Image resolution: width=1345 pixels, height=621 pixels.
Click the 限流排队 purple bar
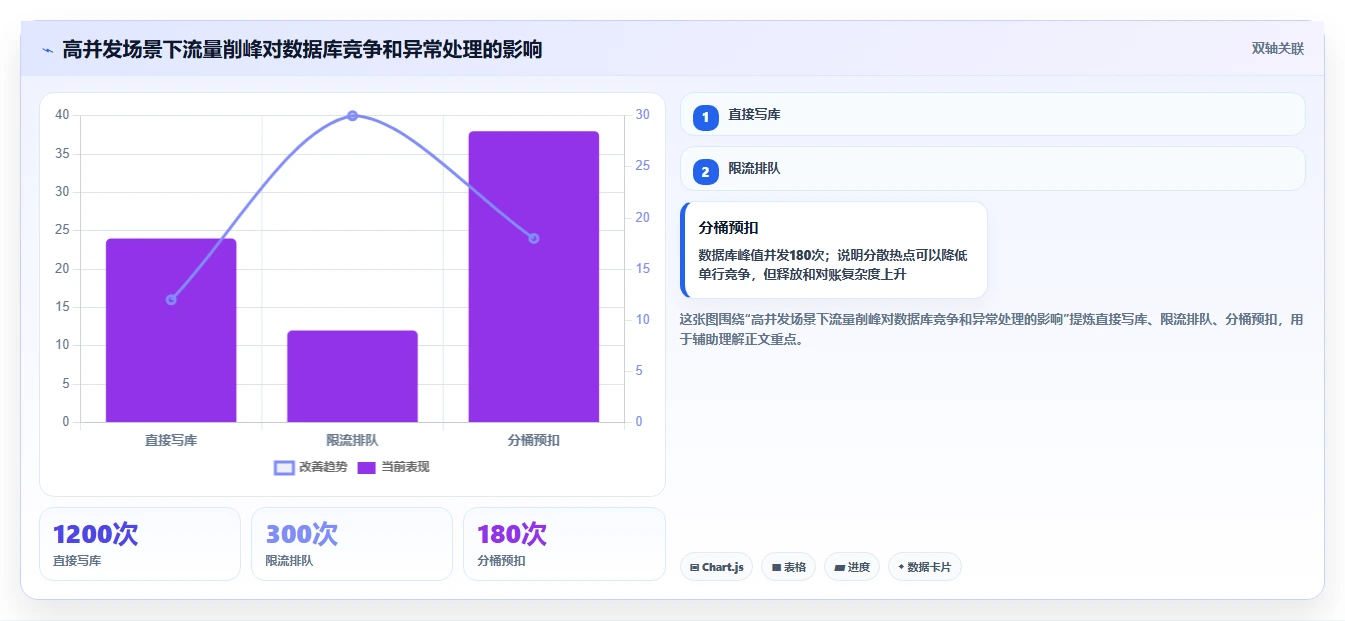(x=352, y=376)
